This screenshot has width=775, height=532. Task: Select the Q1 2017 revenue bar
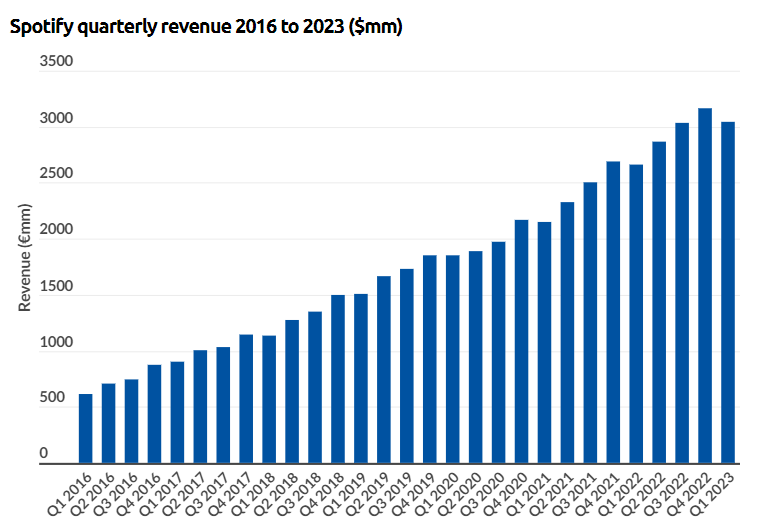(177, 412)
